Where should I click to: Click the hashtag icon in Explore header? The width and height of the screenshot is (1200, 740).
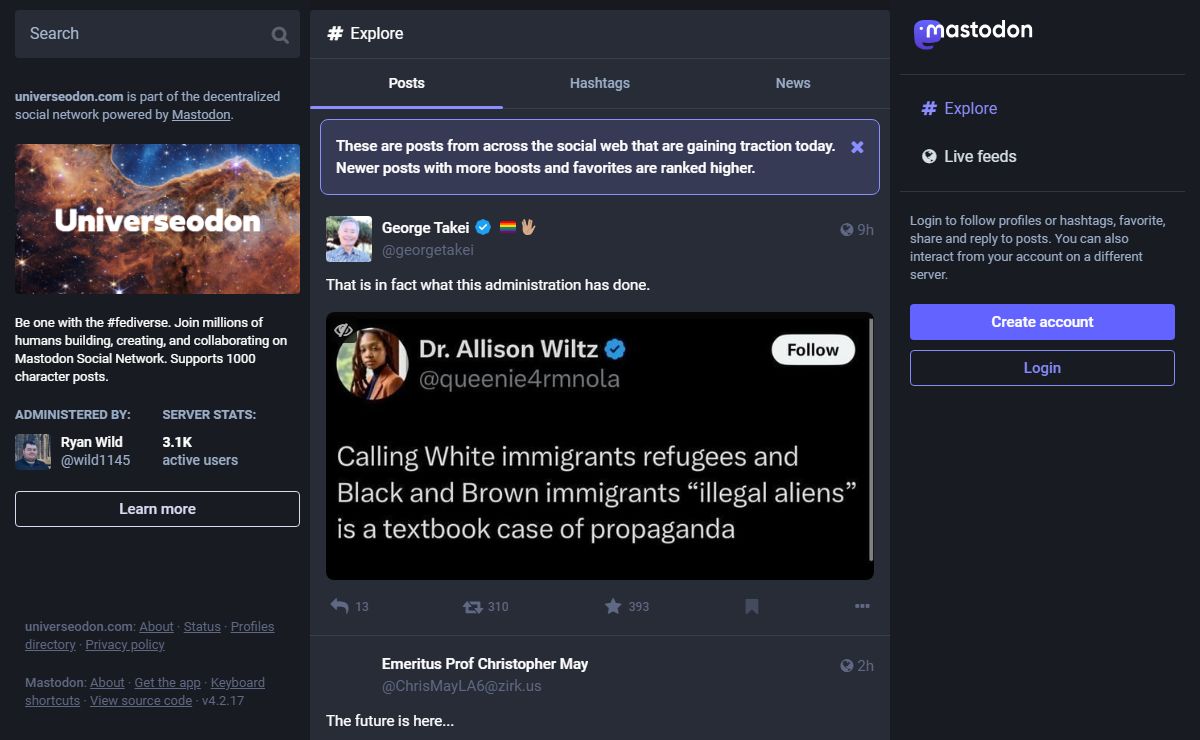(x=335, y=33)
